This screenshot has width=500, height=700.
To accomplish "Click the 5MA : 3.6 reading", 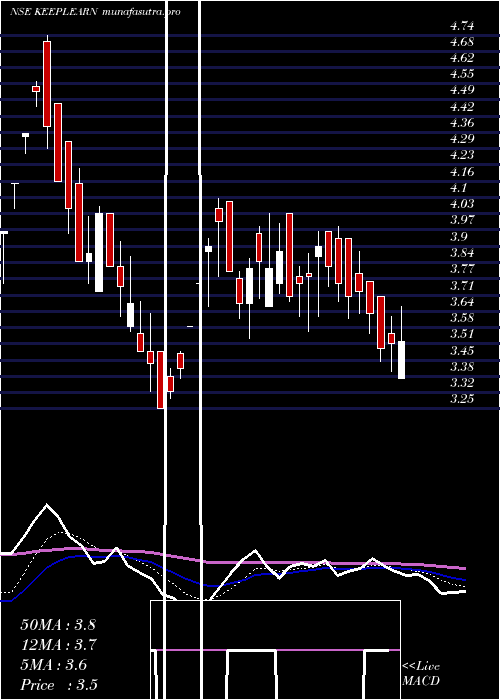I will pos(54,665).
